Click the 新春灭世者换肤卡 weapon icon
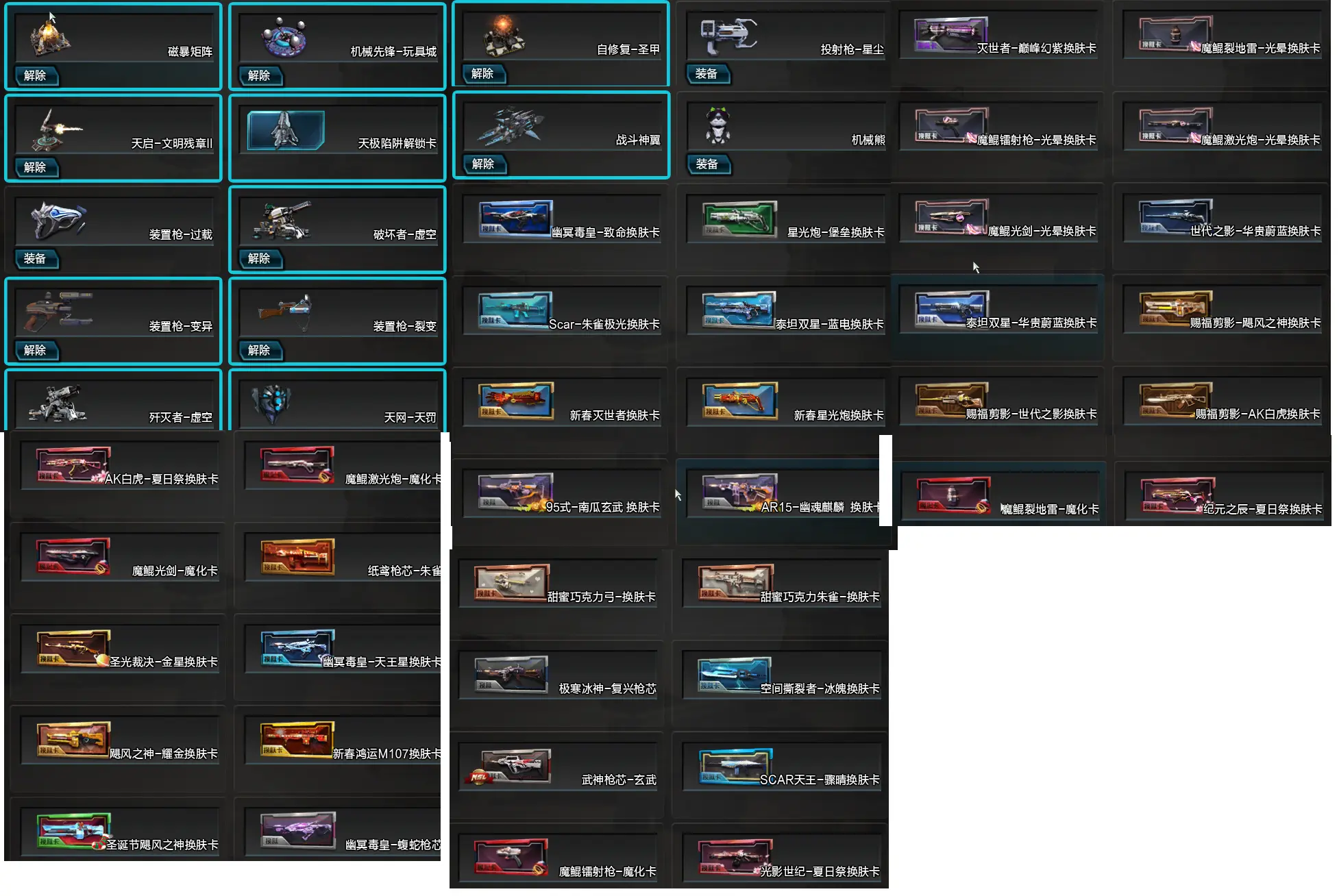Screen dimensions: 1339x896 pyautogui.click(x=516, y=401)
